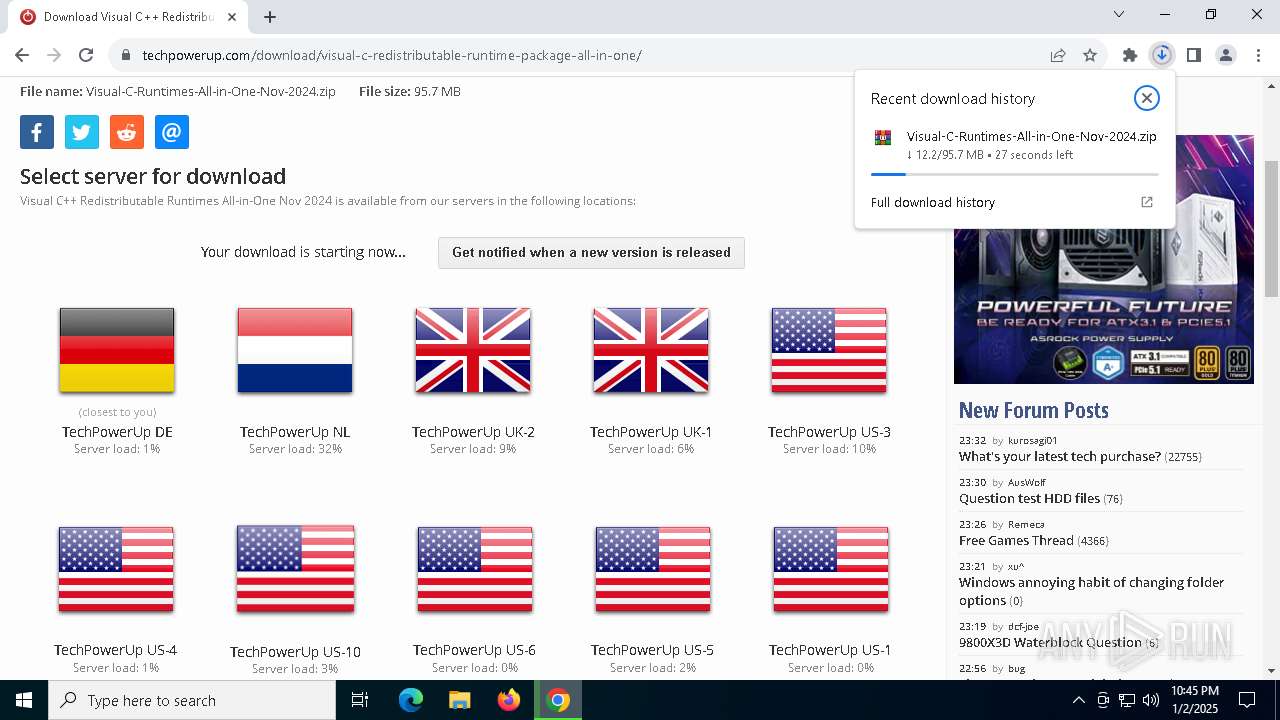View site information icon in address bar
The image size is (1280, 720).
click(126, 55)
